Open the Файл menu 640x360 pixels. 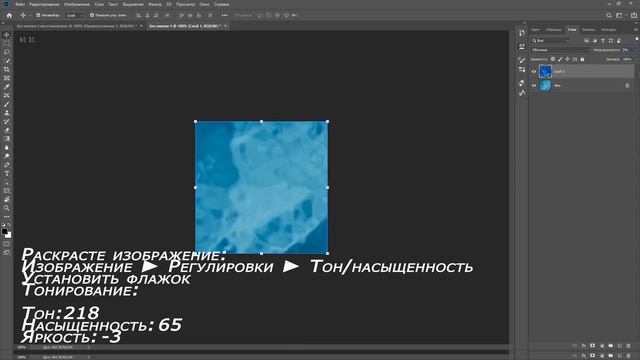(x=20, y=4)
